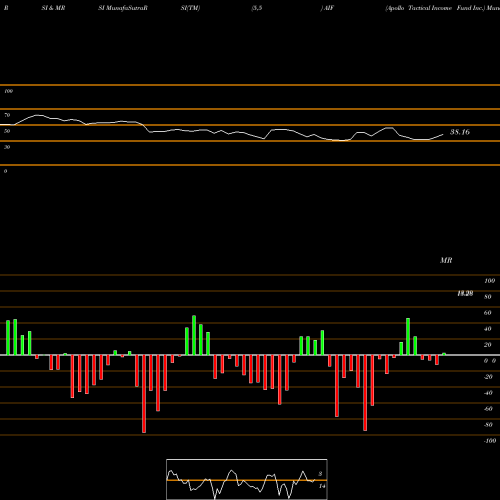Click the 18.28 value on the MR chart
500x500 pixels.
click(465, 293)
